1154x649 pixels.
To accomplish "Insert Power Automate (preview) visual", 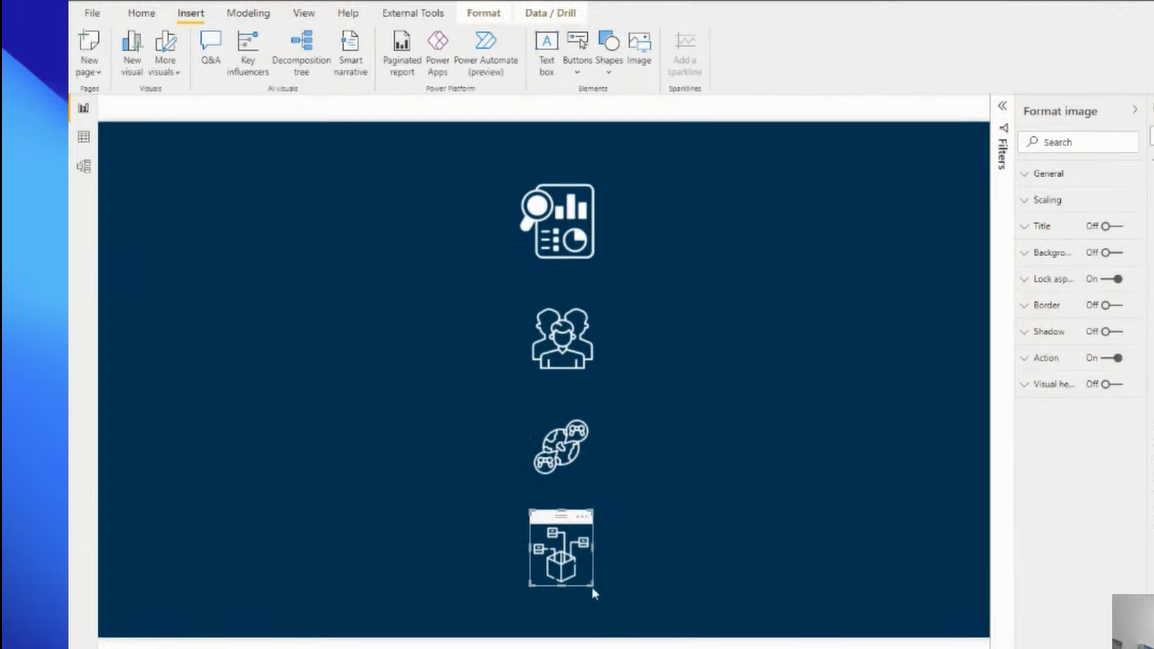I will point(486,53).
